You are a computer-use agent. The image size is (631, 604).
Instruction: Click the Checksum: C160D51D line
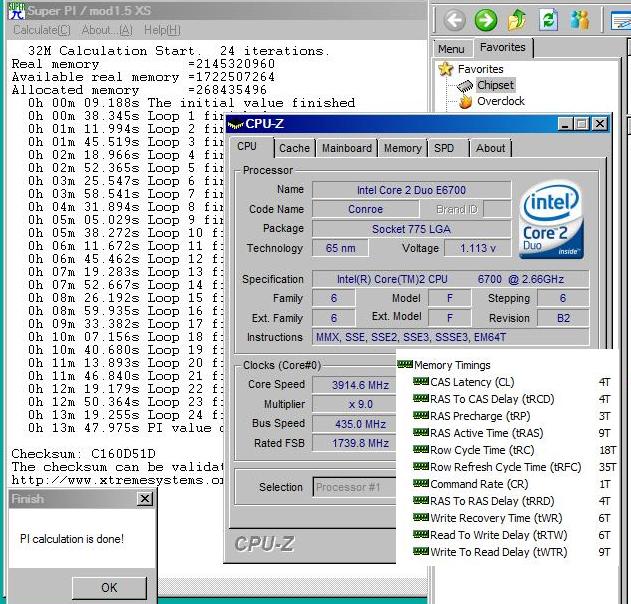click(x=83, y=454)
